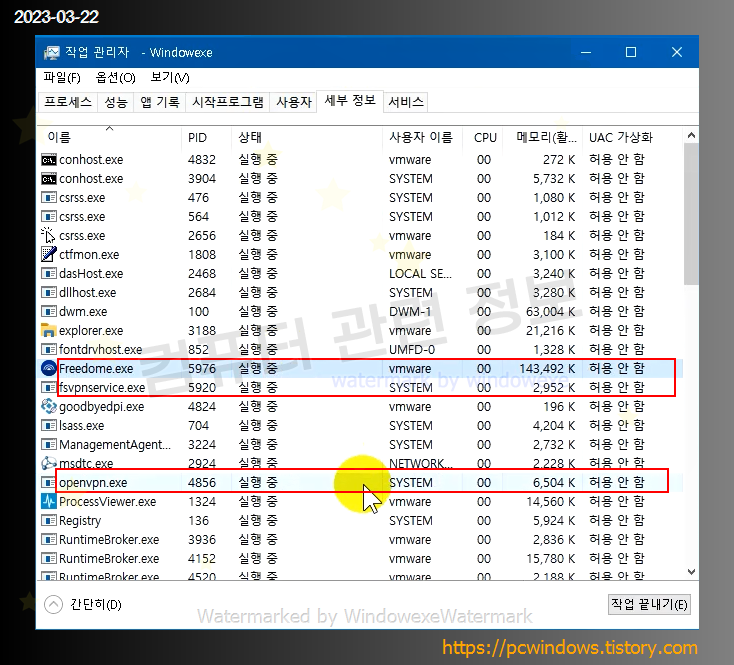
Task: Click the conhost.exe icon for PID 4832
Action: click(x=49, y=160)
